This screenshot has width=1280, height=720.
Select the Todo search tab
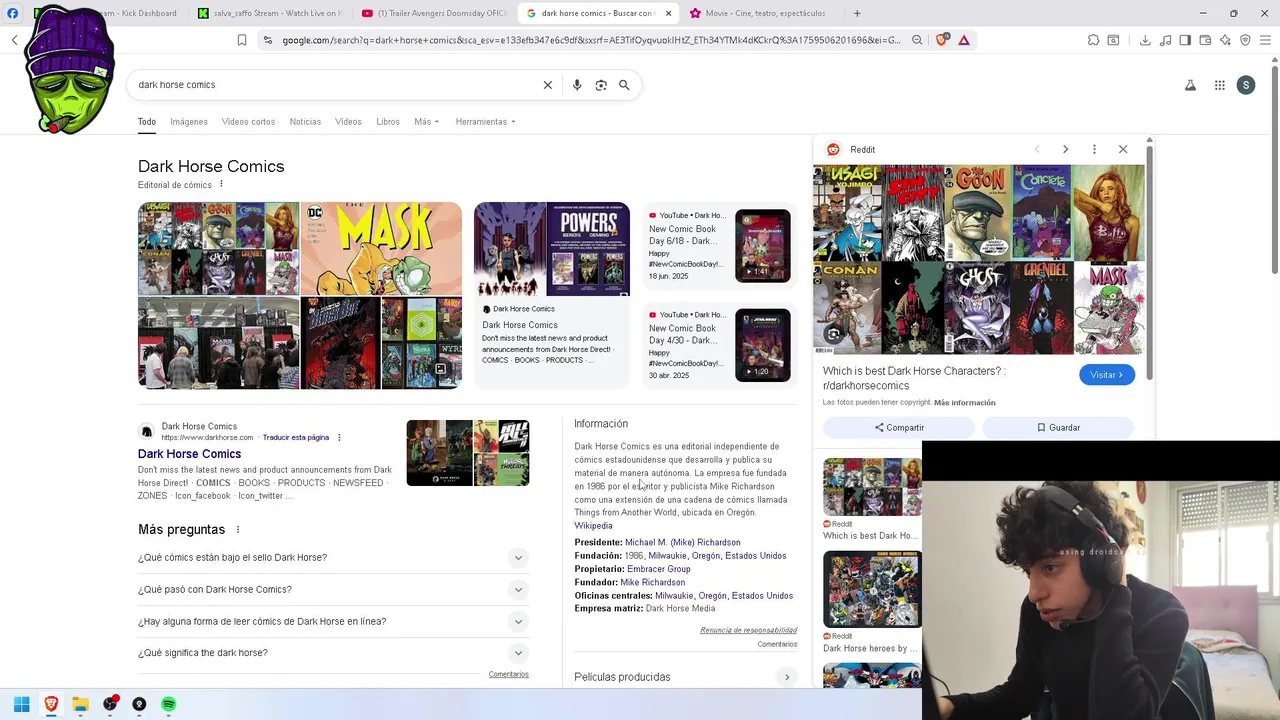click(147, 122)
